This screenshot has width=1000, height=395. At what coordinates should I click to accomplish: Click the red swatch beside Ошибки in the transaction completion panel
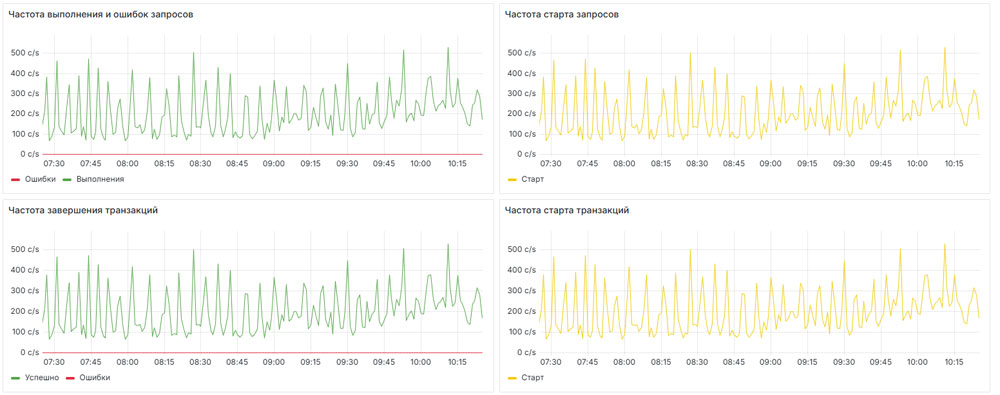coord(70,378)
